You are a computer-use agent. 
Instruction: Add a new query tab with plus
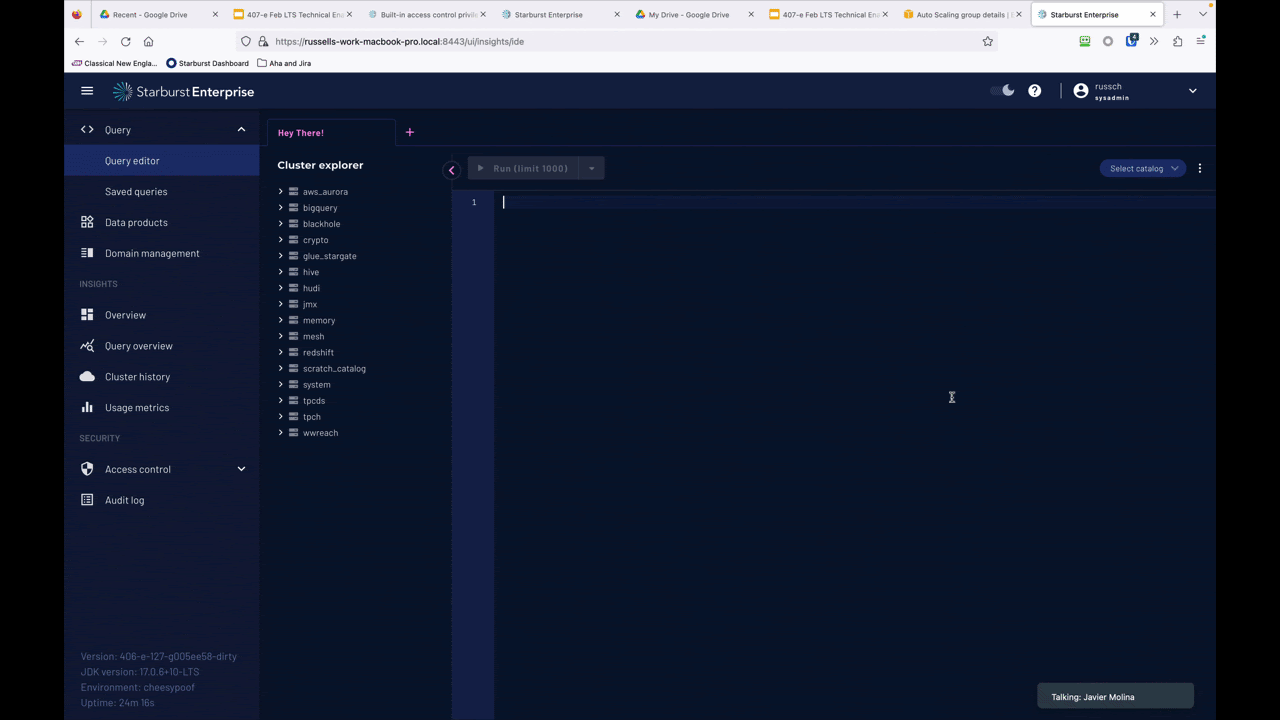pyautogui.click(x=409, y=132)
